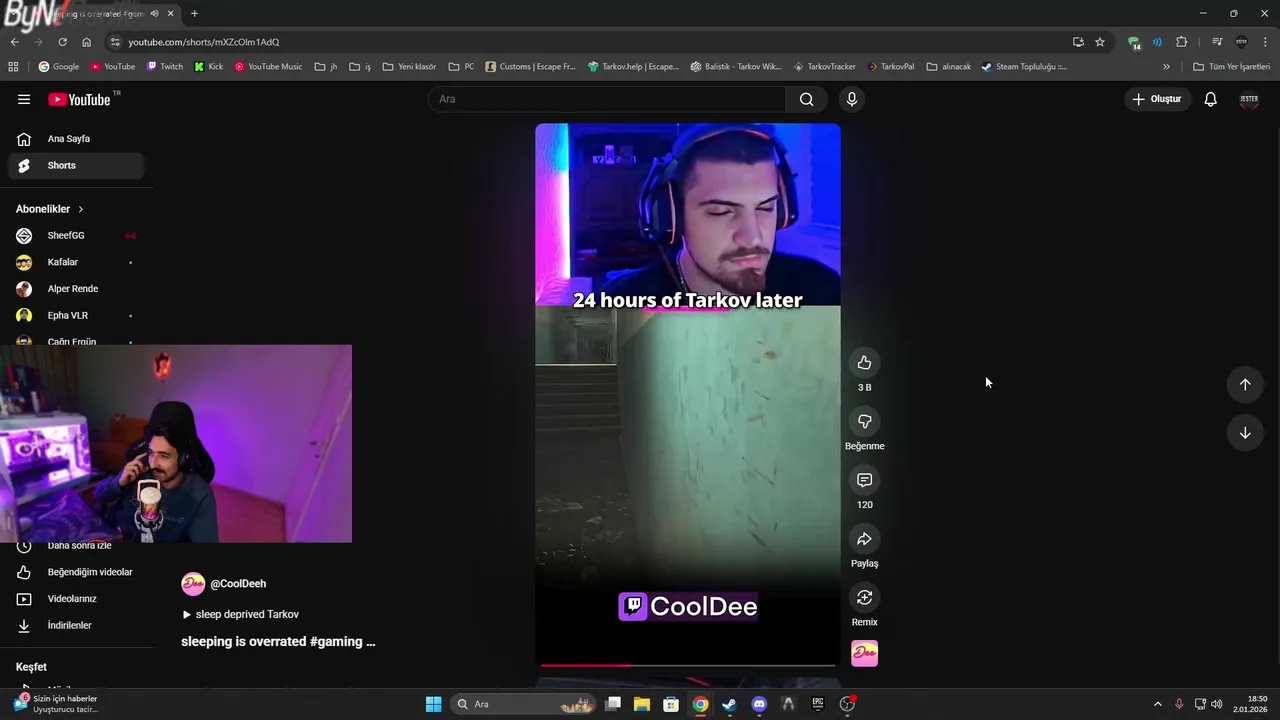Image resolution: width=1280 pixels, height=720 pixels.
Task: Remix this short
Action: coord(864,598)
